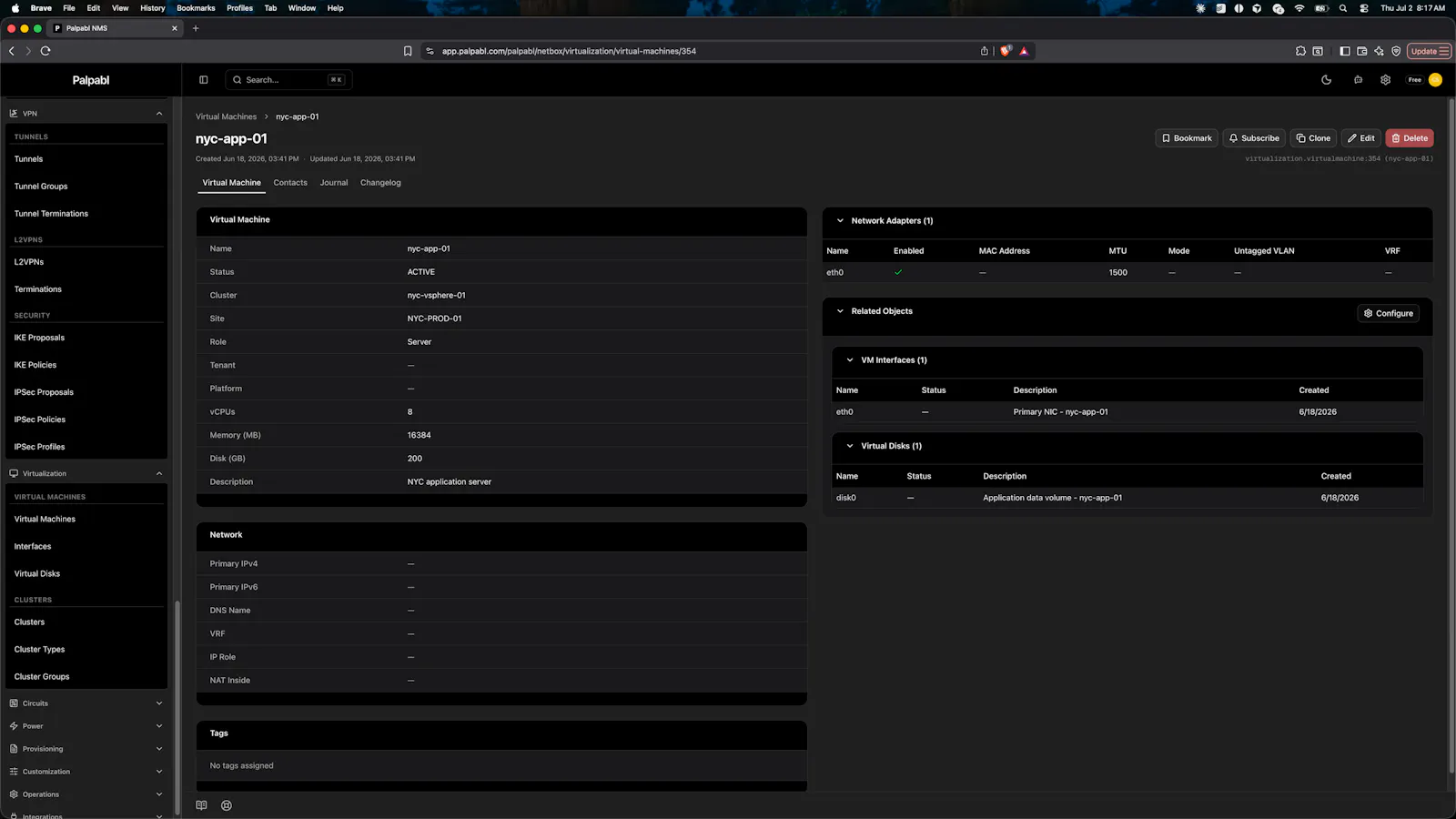Screen dimensions: 1456x819
Task: Toggle Brave sidebar icon
Action: 1345,51
